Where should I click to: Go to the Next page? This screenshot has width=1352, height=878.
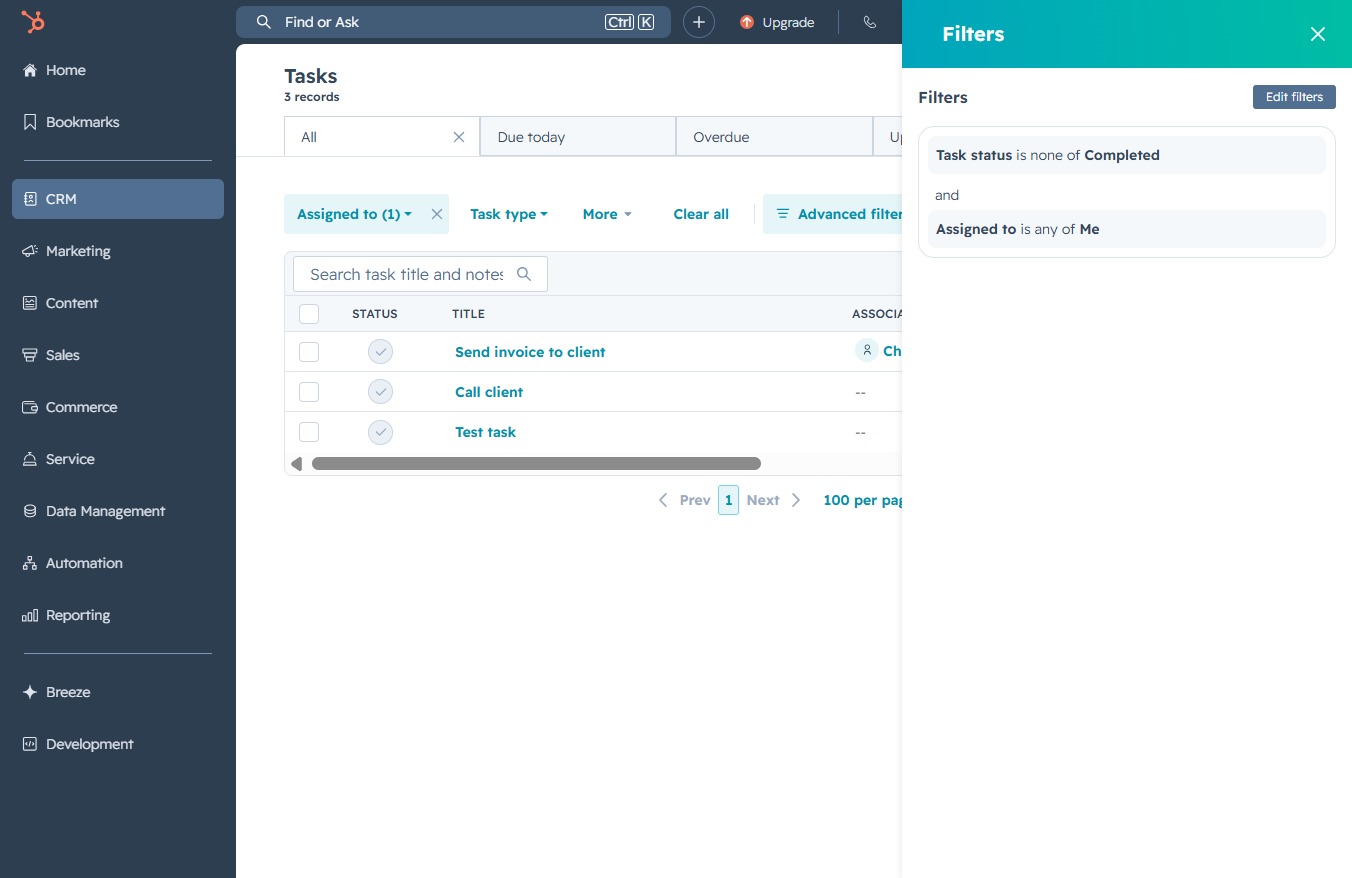click(775, 500)
